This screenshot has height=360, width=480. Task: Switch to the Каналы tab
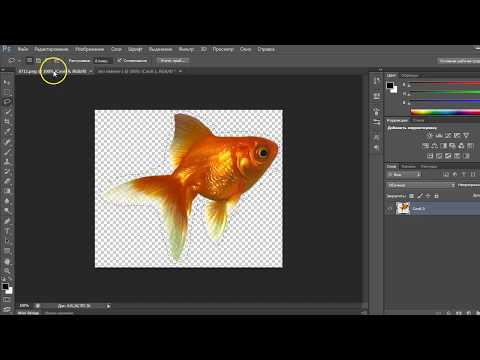click(x=408, y=166)
